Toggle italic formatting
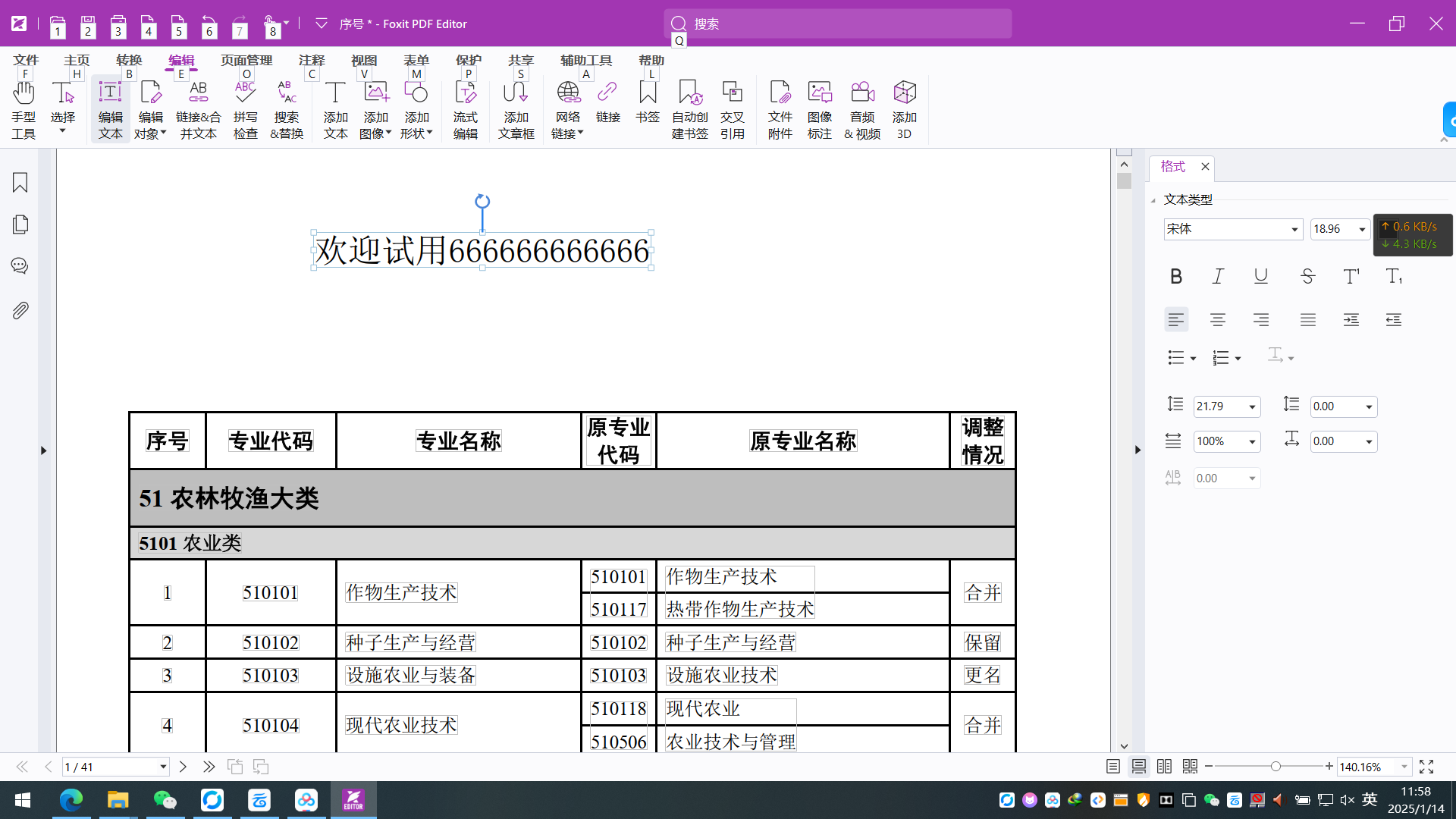1456x819 pixels. pos(1218,277)
